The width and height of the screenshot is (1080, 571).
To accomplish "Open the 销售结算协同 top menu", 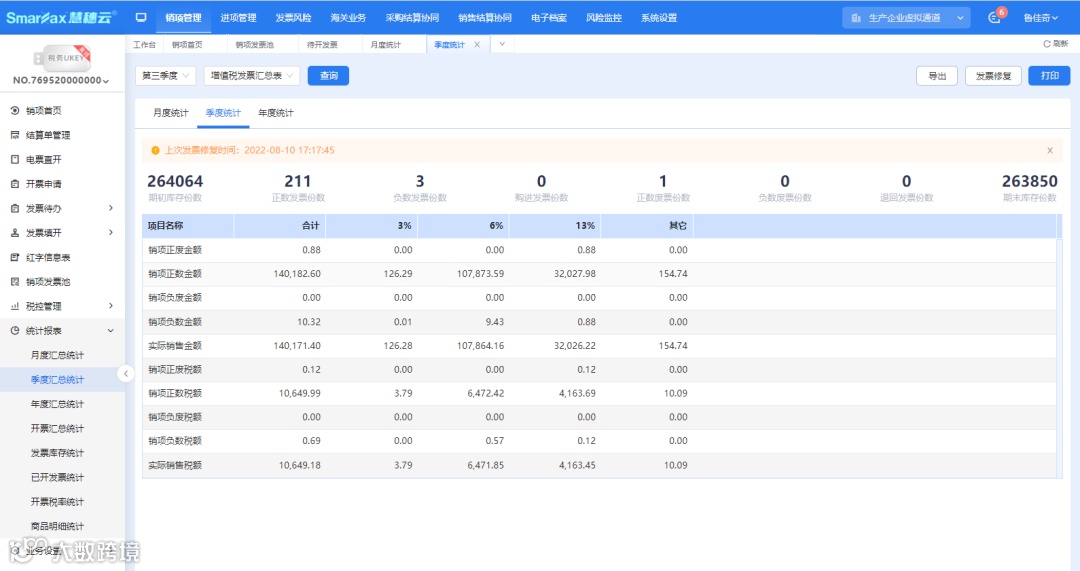I will 485,18.
